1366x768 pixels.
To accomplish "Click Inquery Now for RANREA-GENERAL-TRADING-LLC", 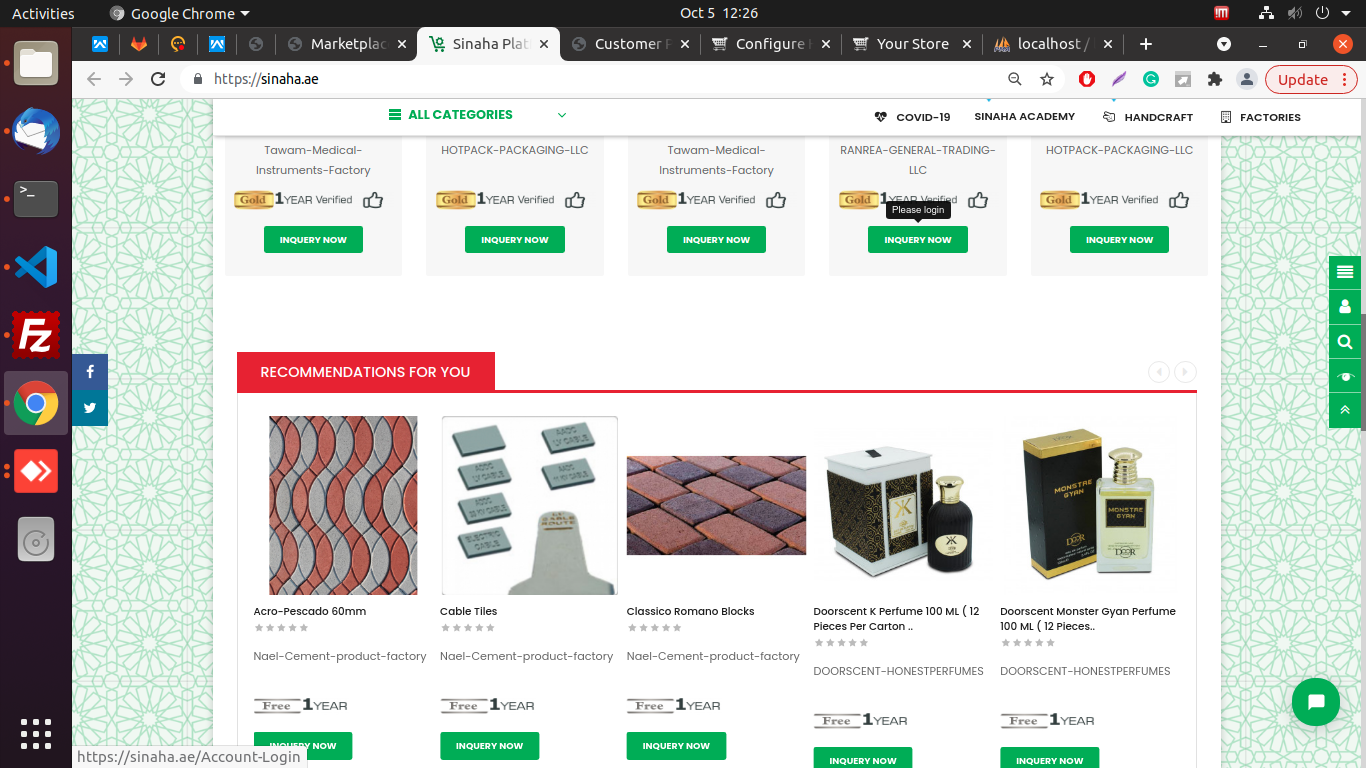I will click(x=918, y=240).
